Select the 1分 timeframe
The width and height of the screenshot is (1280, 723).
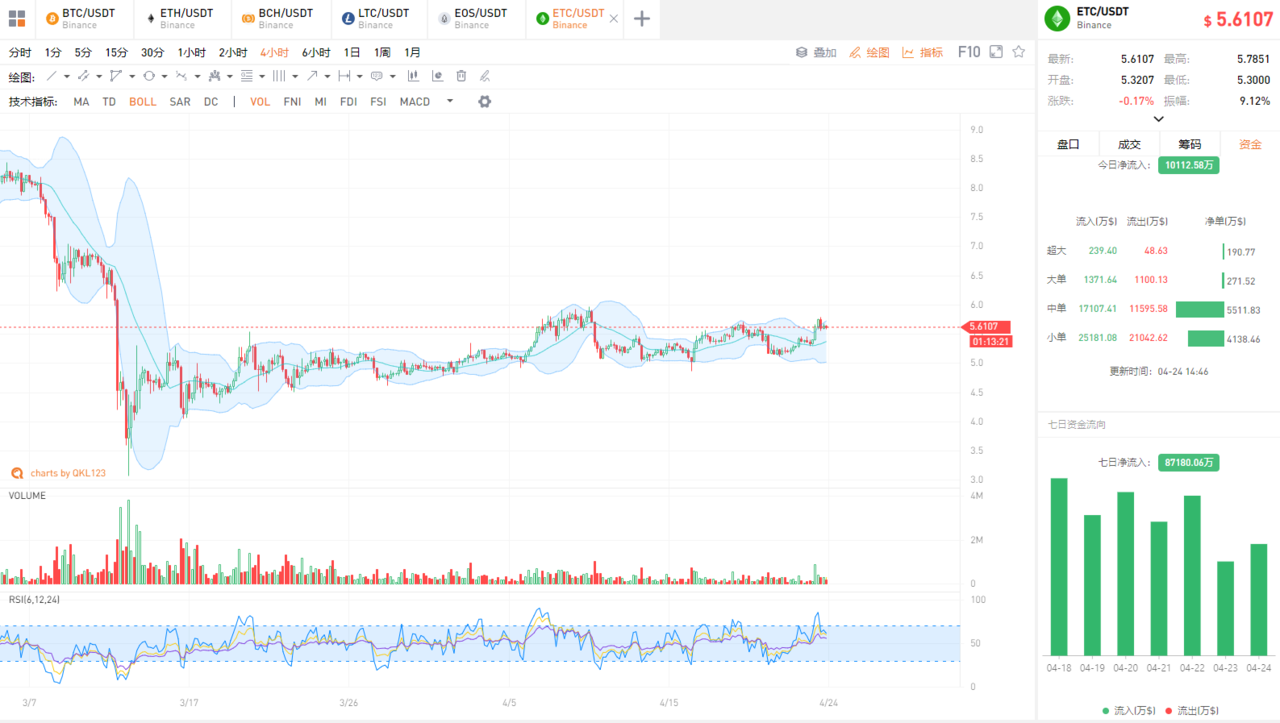click(53, 52)
